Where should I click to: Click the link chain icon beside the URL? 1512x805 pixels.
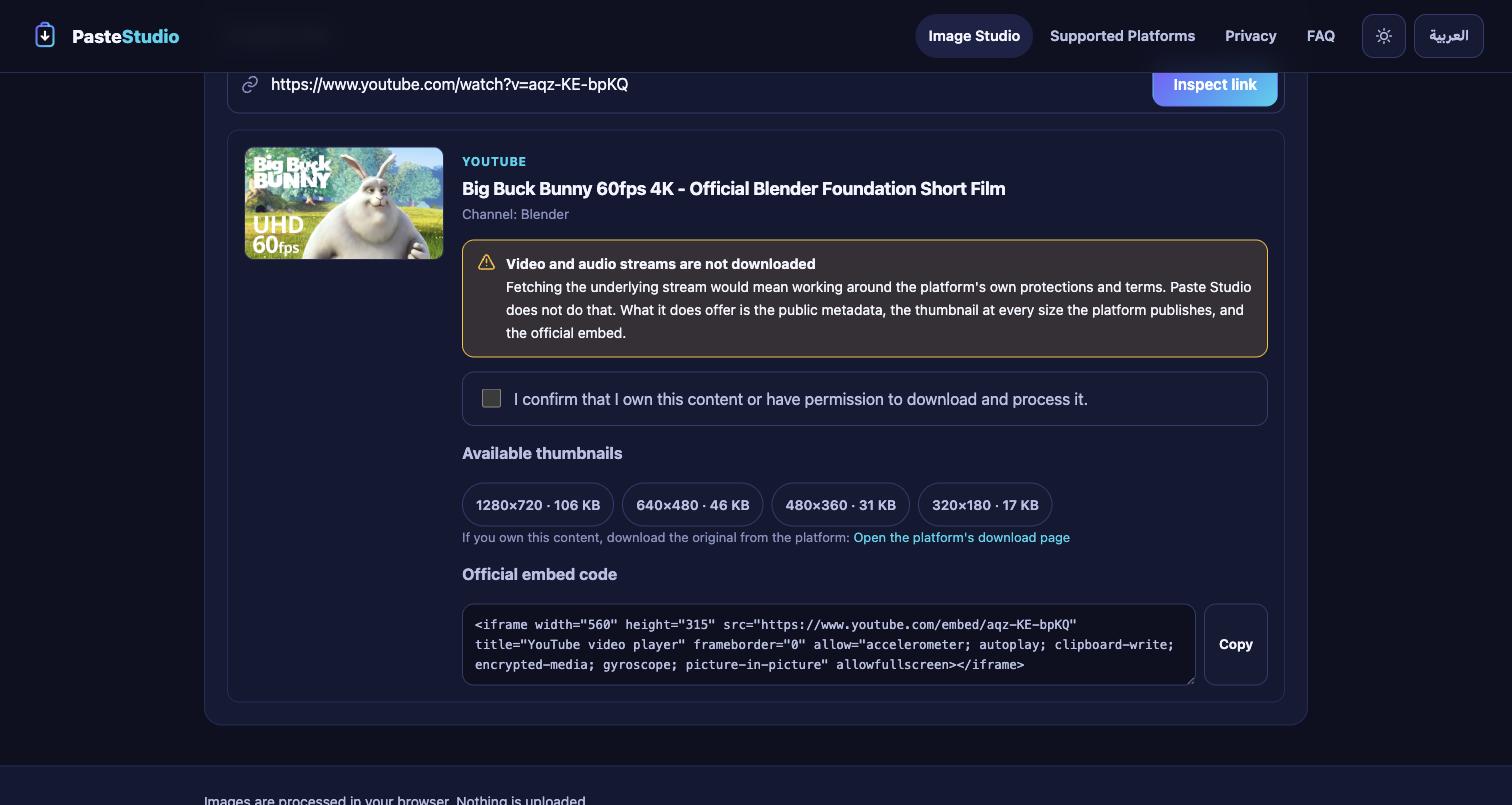pyautogui.click(x=251, y=84)
